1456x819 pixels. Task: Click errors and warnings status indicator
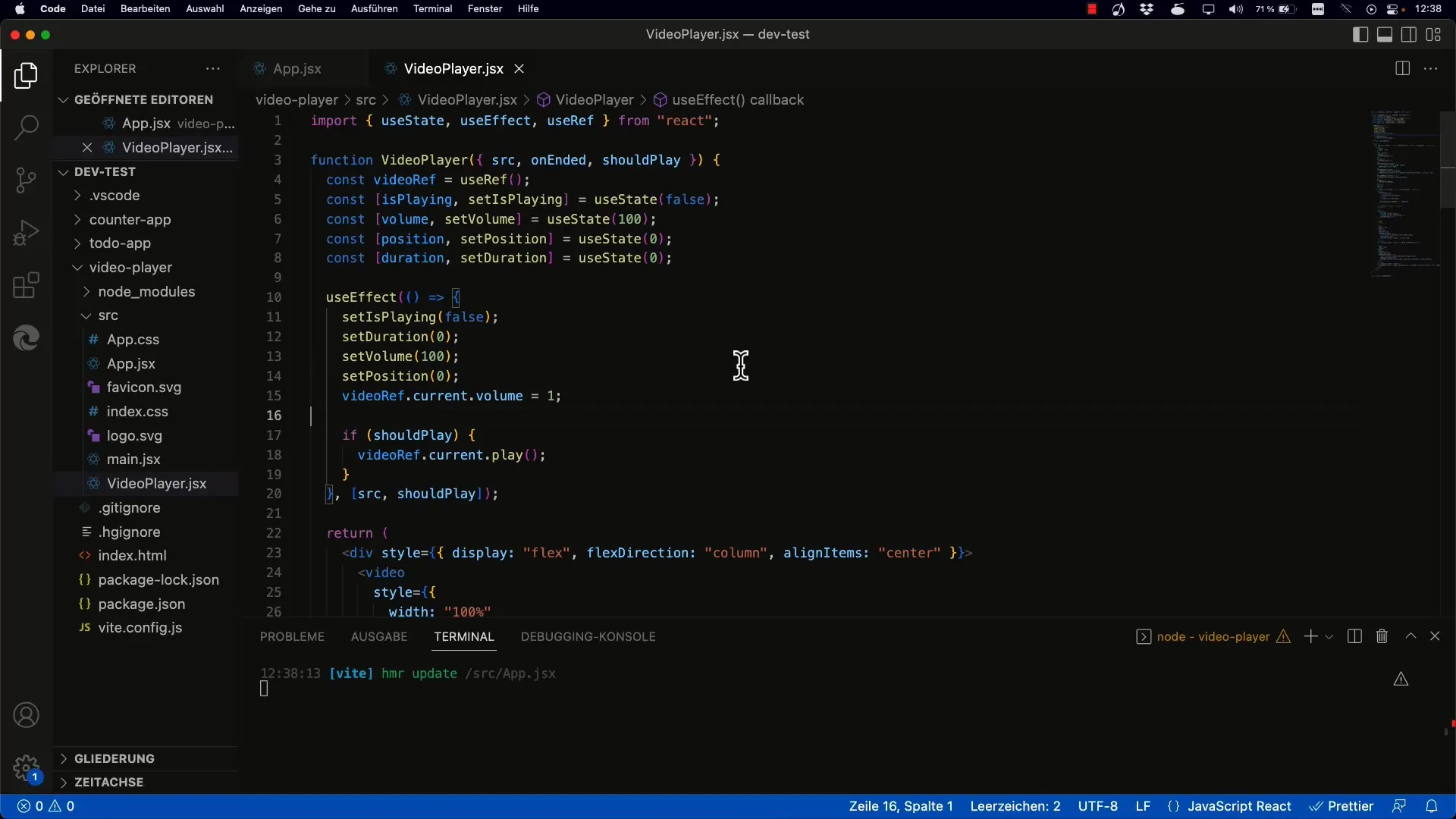tap(46, 806)
